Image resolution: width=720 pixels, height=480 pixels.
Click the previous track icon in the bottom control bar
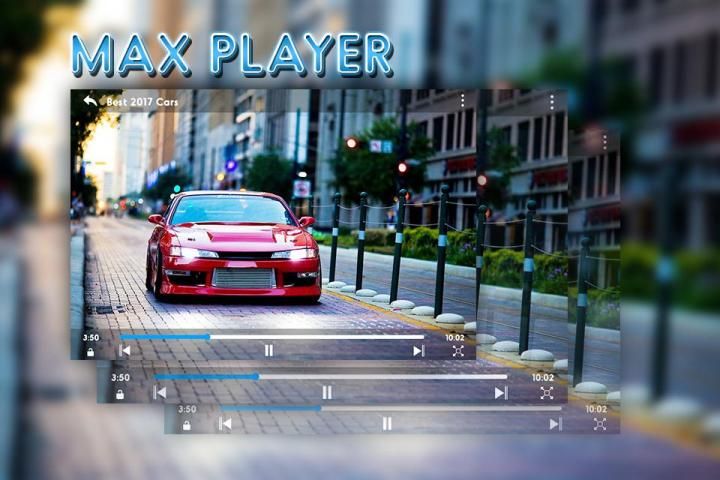coord(225,424)
